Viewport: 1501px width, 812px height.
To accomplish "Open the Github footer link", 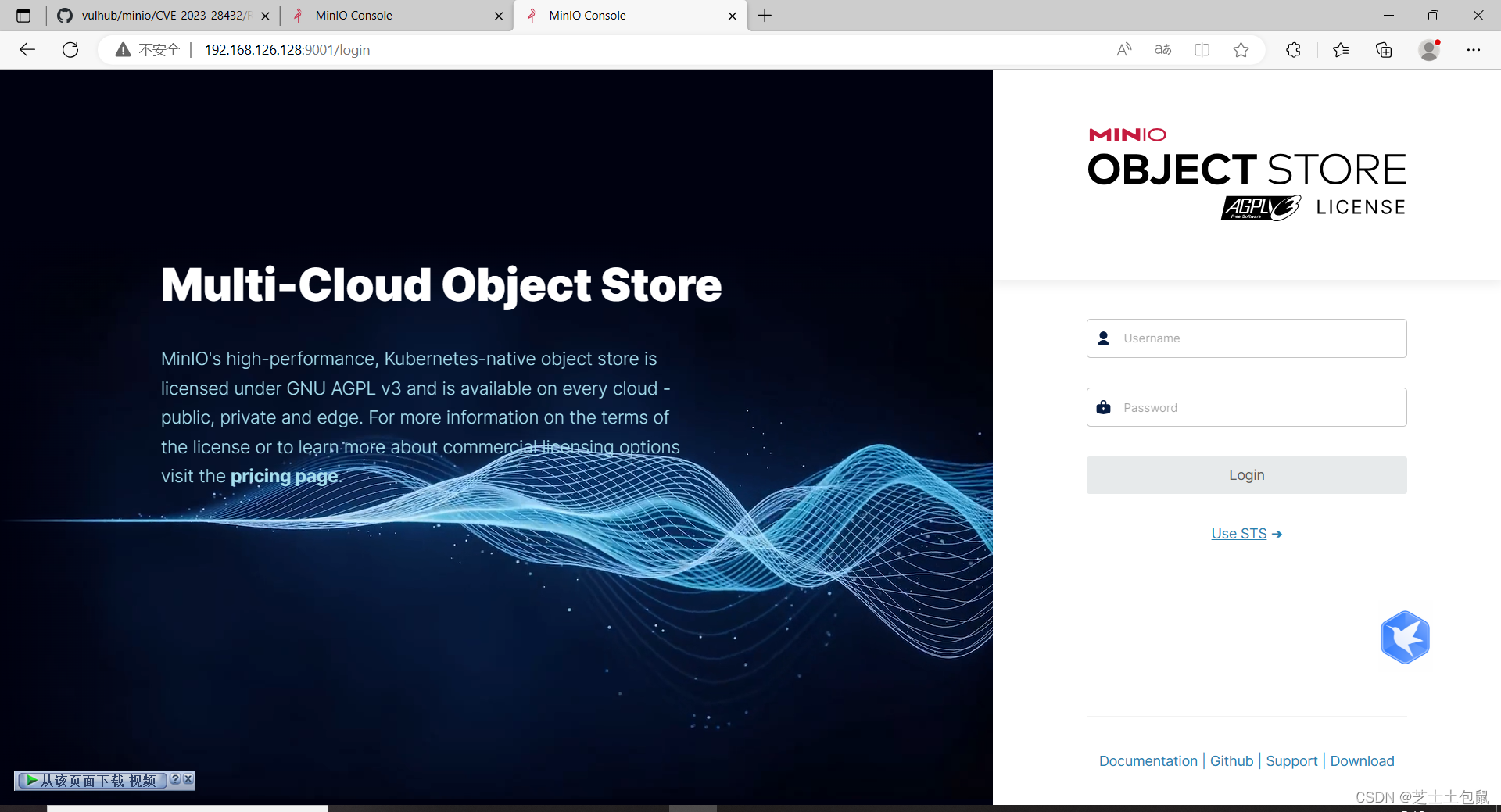I will (1231, 761).
